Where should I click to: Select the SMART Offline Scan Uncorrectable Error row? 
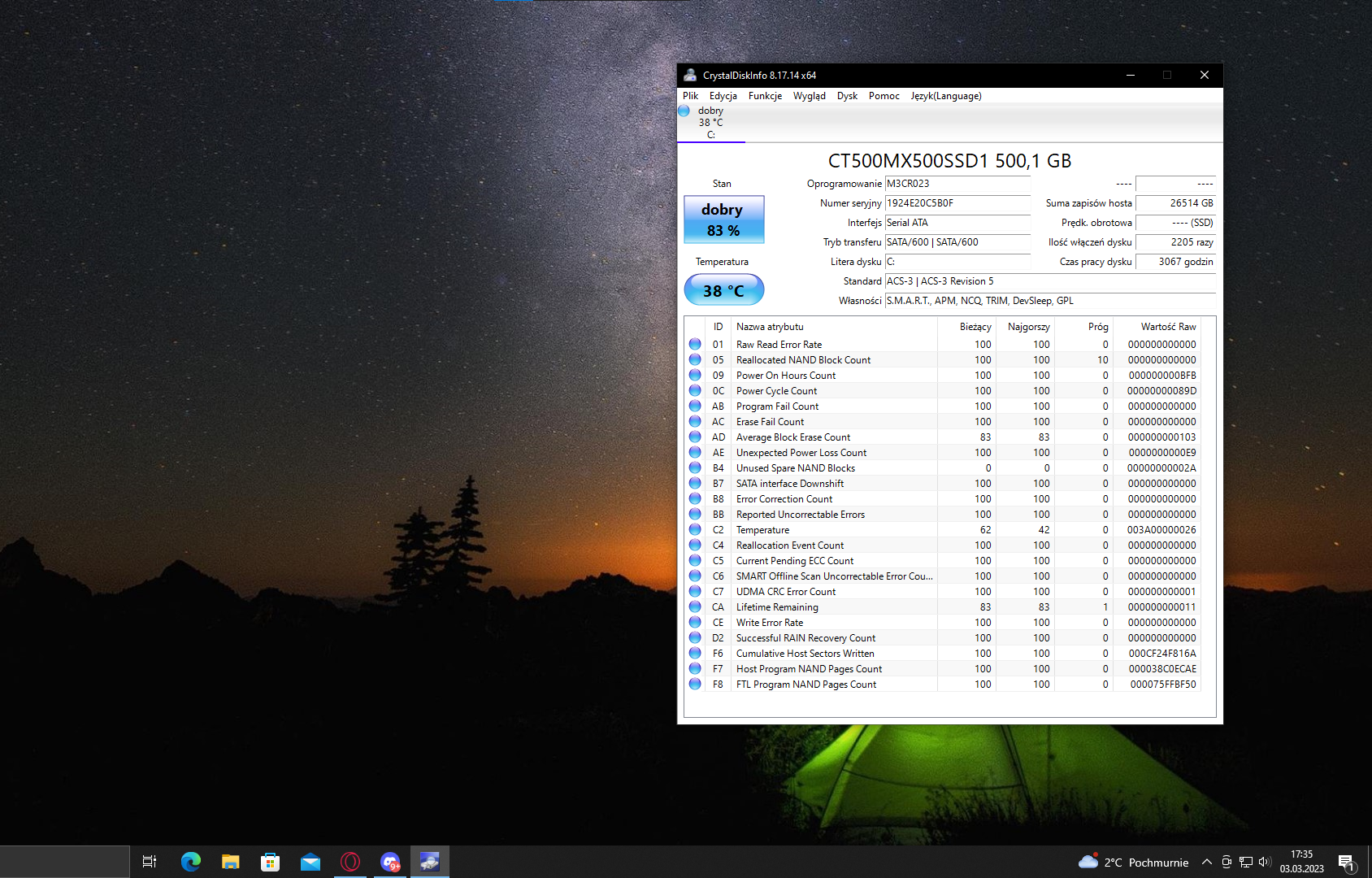944,576
